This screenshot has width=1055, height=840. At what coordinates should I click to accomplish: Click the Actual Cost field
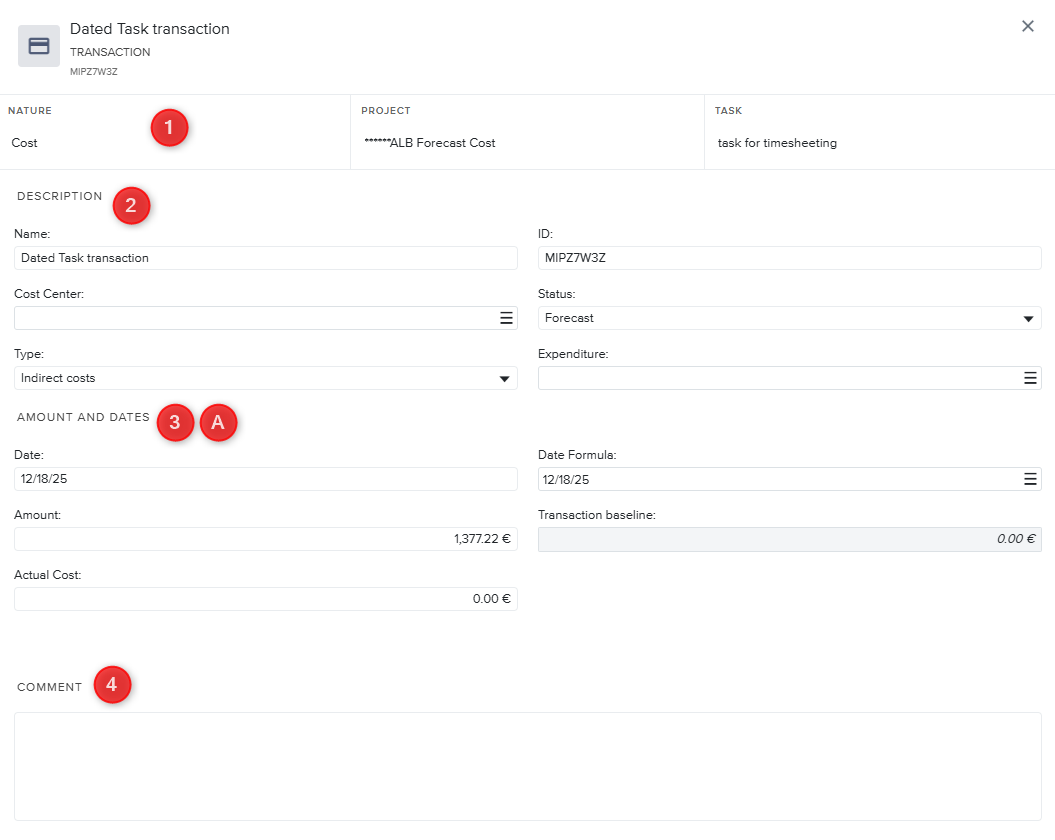[x=265, y=599]
